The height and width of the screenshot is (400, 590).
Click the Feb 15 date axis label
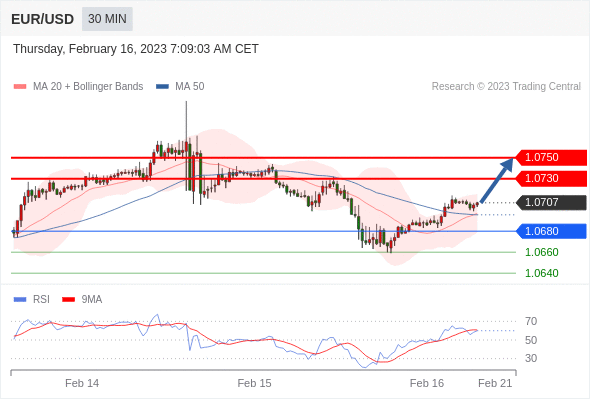[x=254, y=383]
